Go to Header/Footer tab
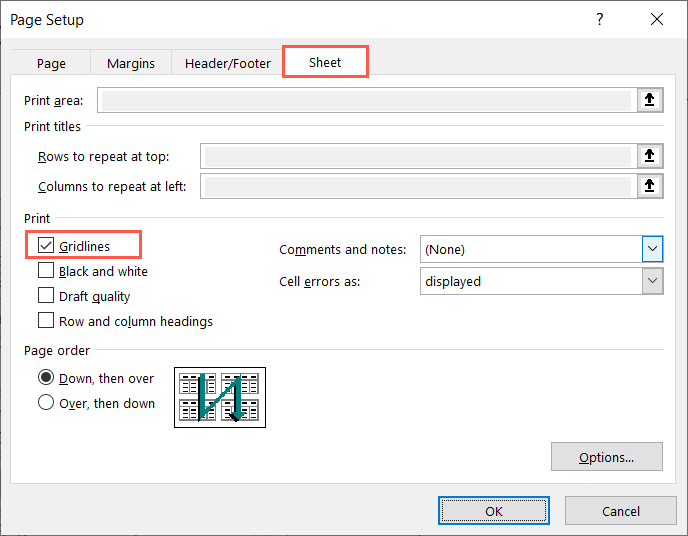 coord(228,63)
